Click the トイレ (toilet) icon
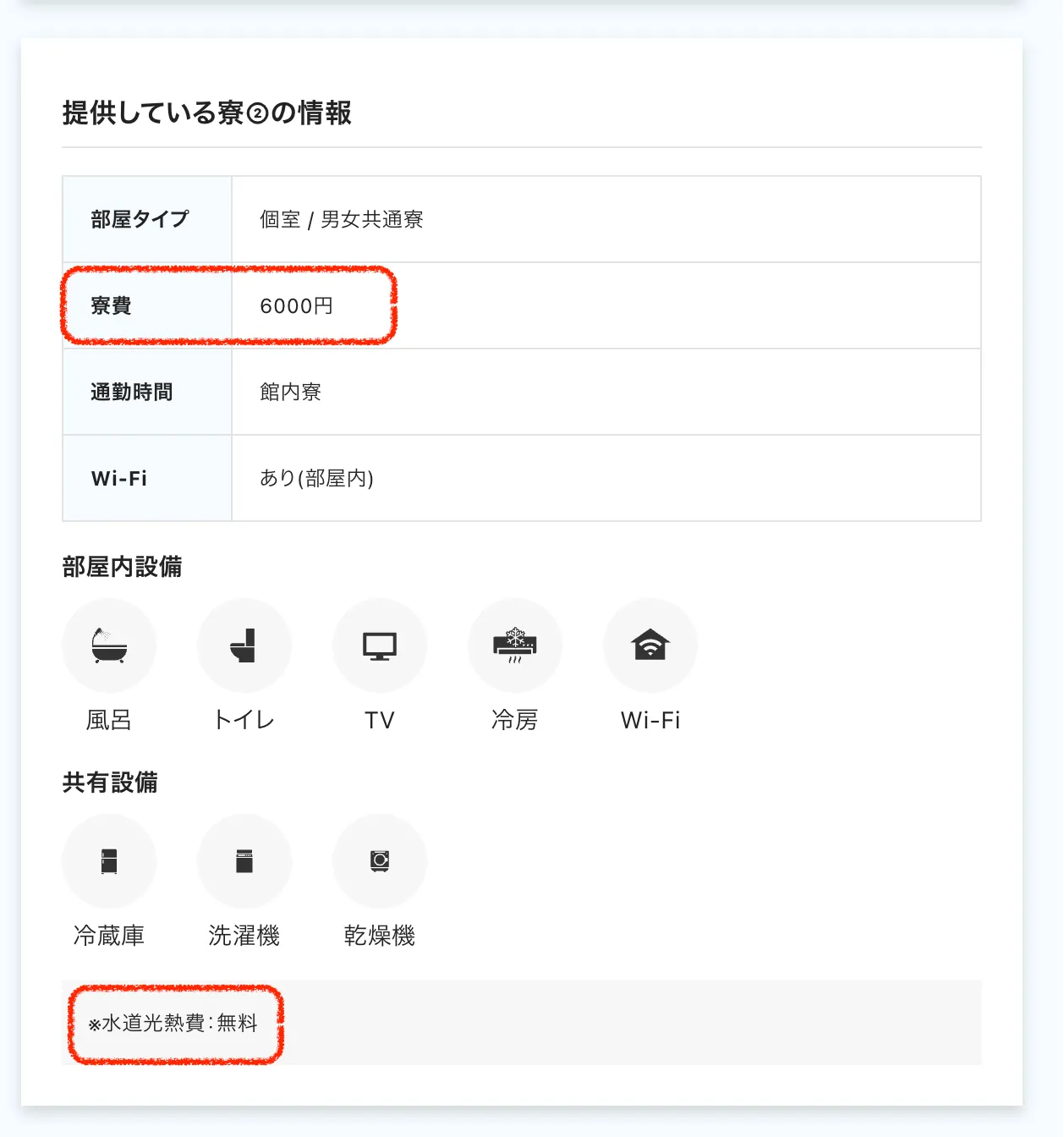This screenshot has height=1137, width=1064. (244, 645)
